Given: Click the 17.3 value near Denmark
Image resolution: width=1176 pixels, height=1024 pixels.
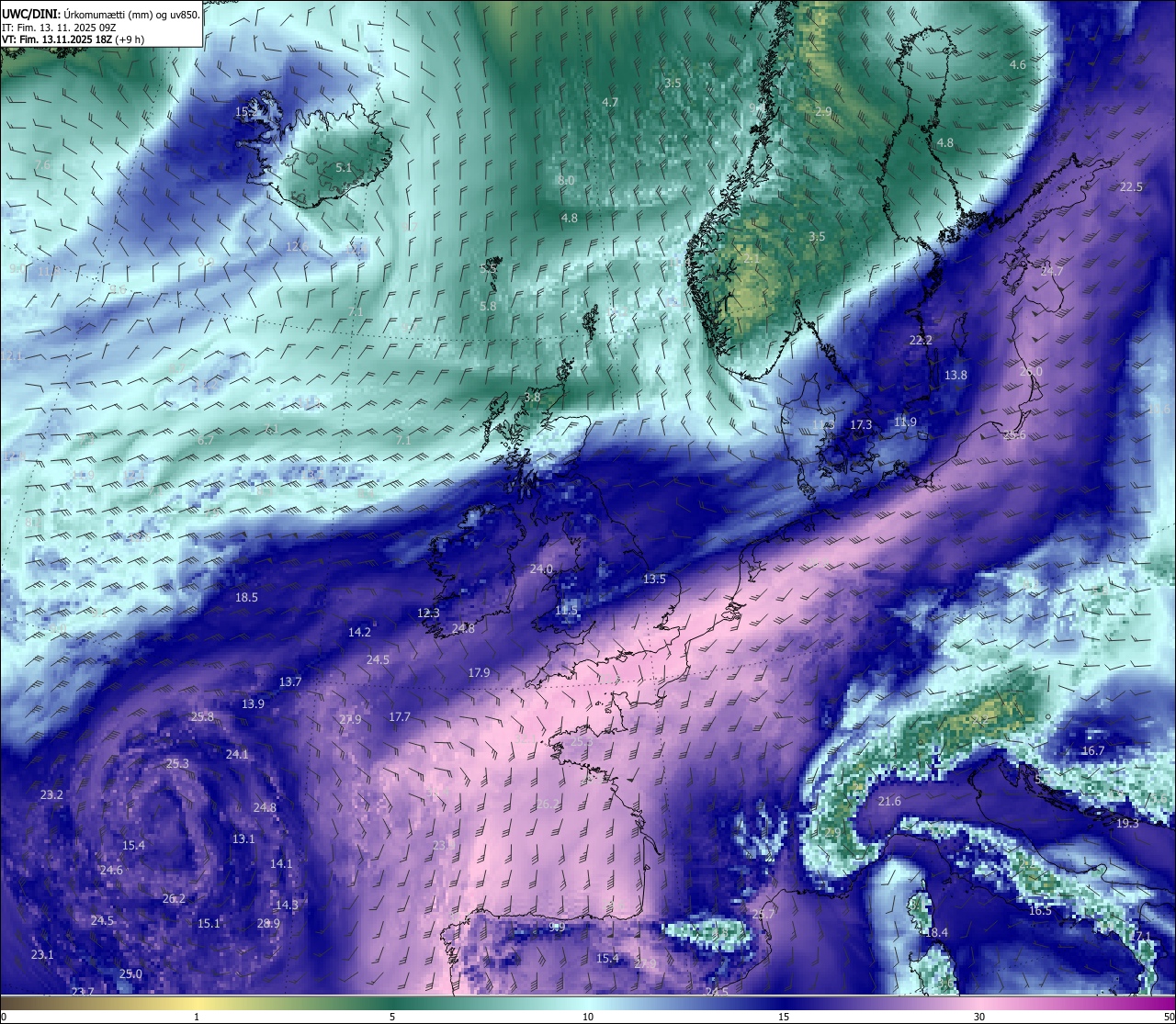Looking at the screenshot, I should (861, 424).
